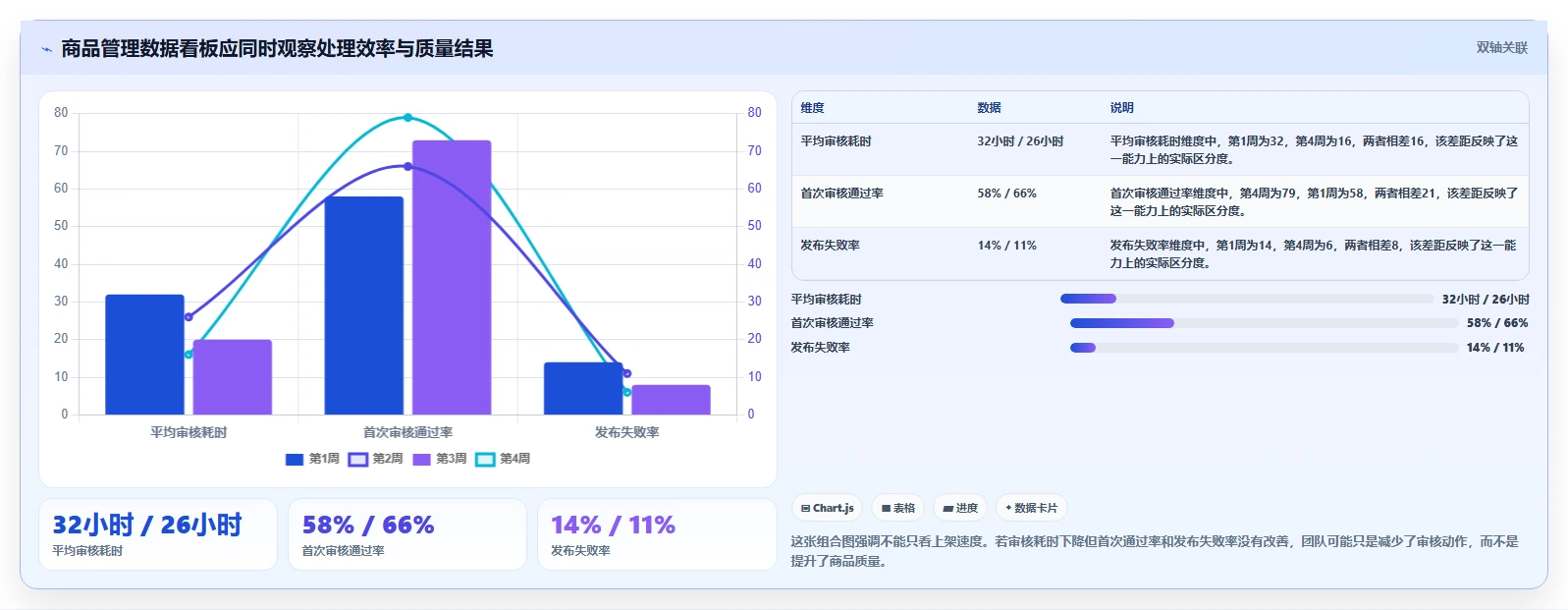
Task: Toggle the 第3周 legend item
Action: pyautogui.click(x=440, y=459)
